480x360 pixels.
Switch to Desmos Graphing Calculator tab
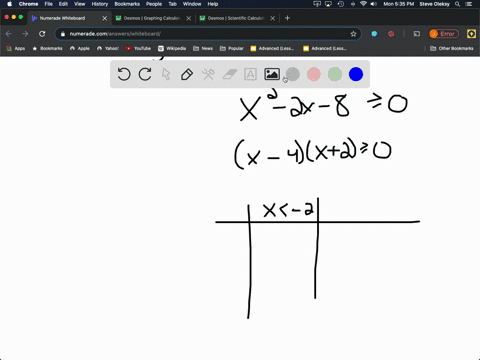pyautogui.click(x=152, y=18)
